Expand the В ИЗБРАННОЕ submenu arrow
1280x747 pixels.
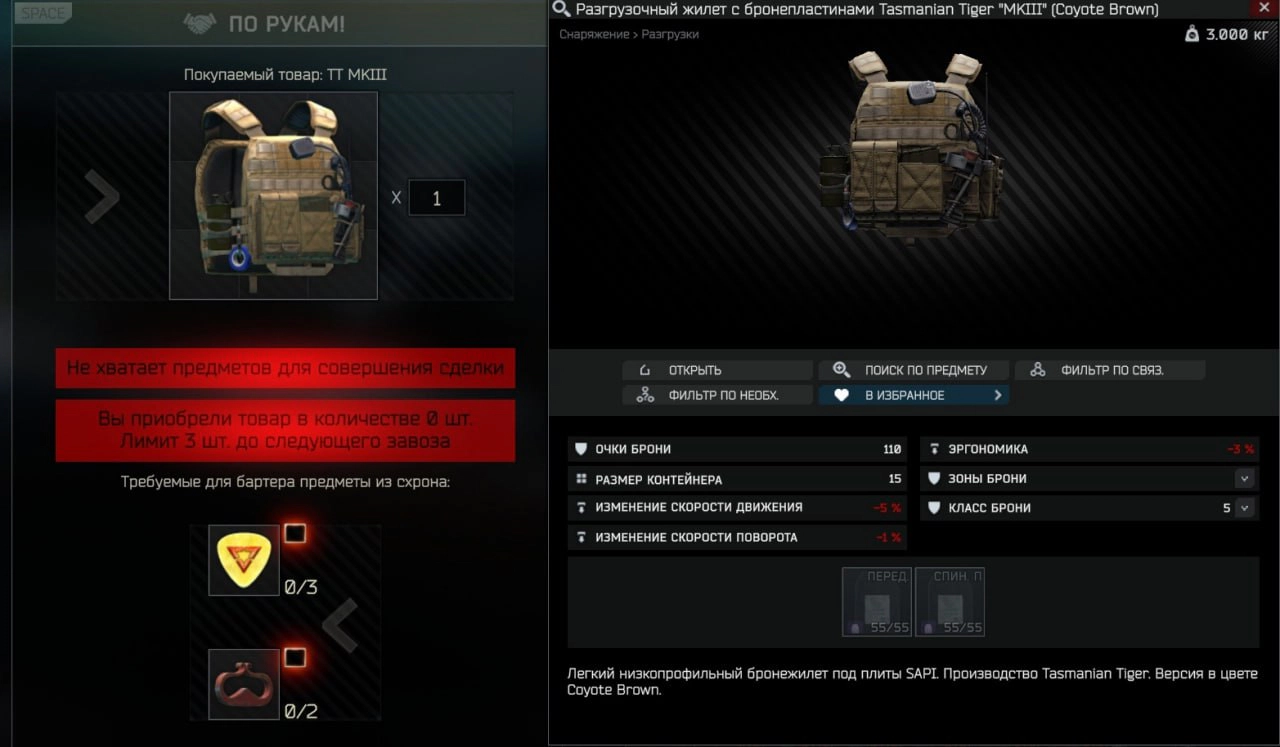pyautogui.click(x=997, y=396)
